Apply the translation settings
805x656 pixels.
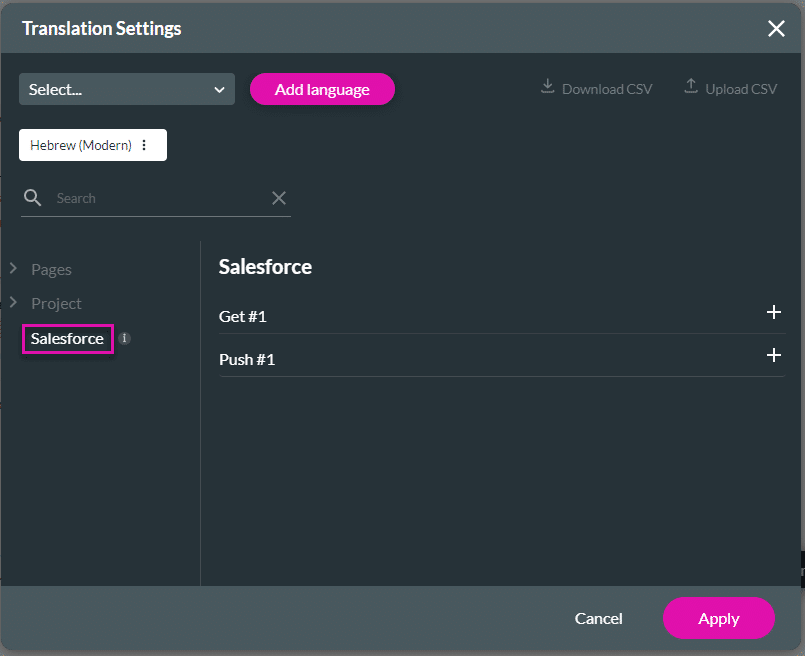coord(719,618)
